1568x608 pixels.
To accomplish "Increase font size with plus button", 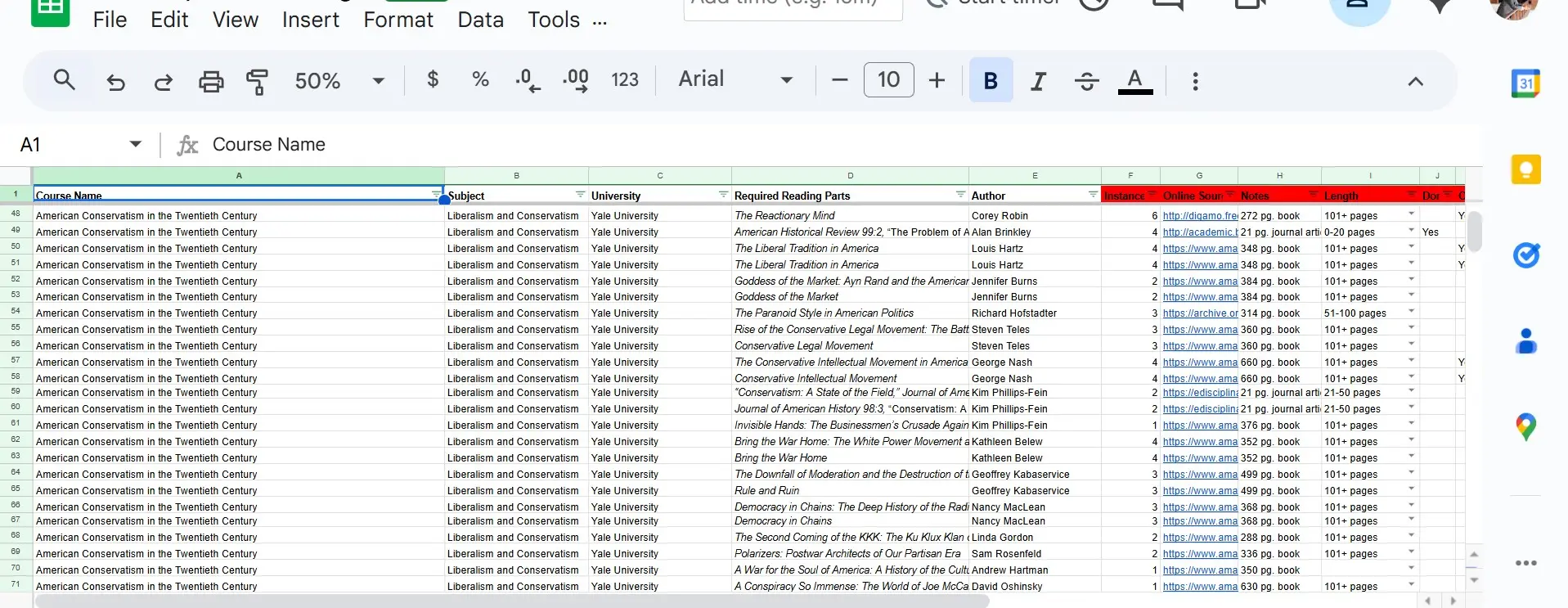I will [937, 80].
